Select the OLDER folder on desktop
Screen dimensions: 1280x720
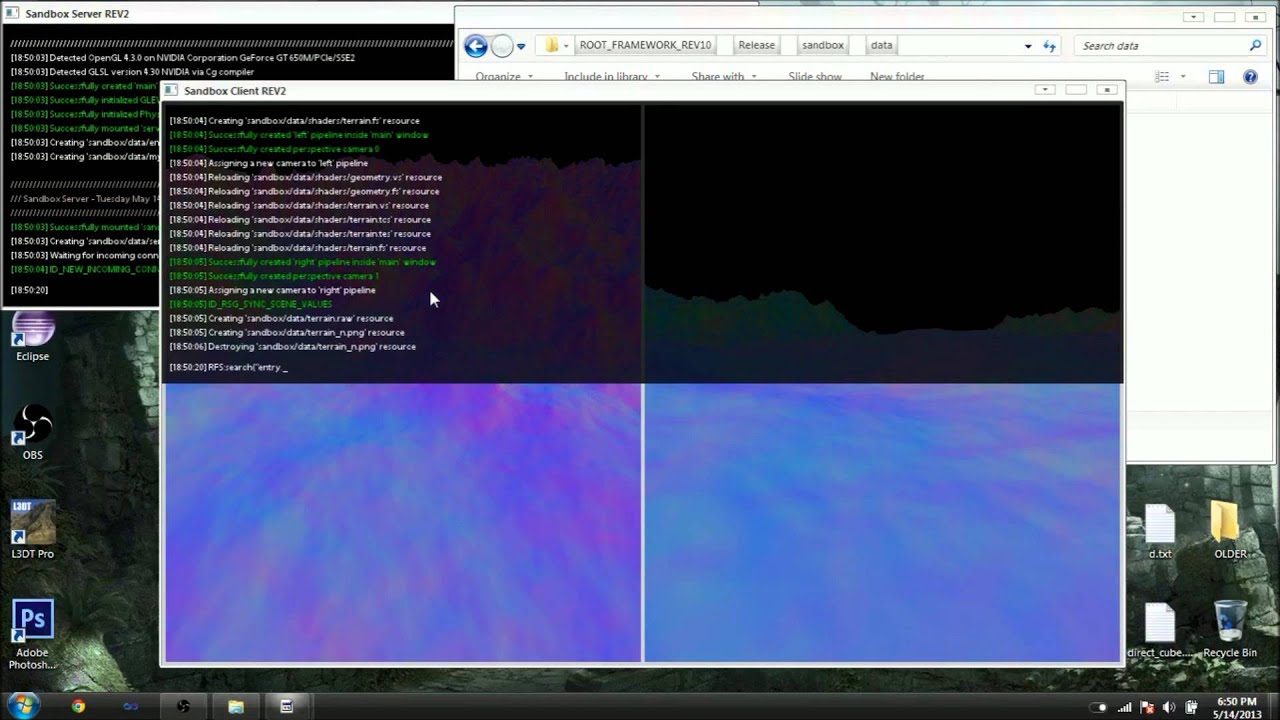tap(1230, 530)
